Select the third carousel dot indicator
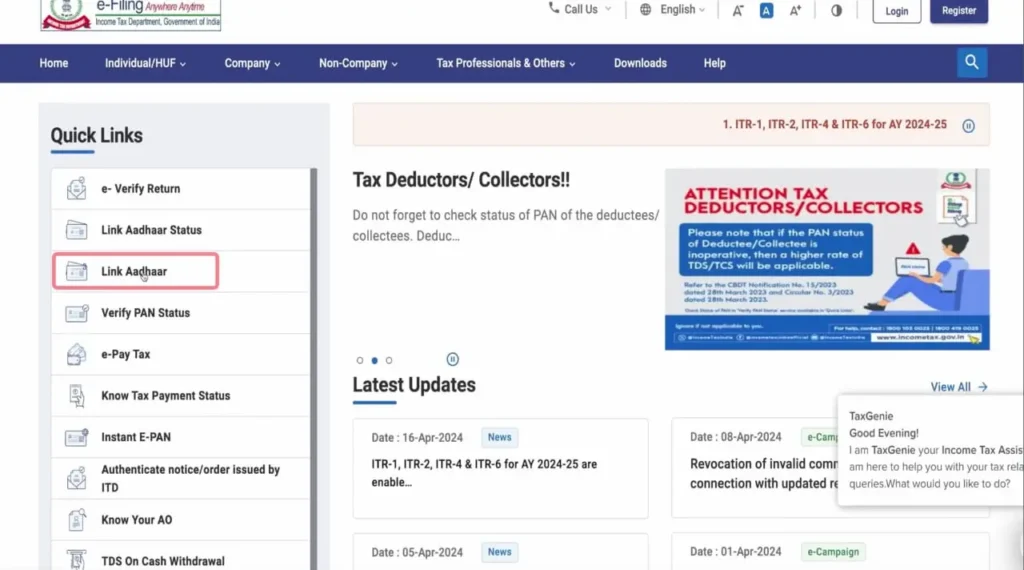The image size is (1024, 570). pyautogui.click(x=389, y=360)
